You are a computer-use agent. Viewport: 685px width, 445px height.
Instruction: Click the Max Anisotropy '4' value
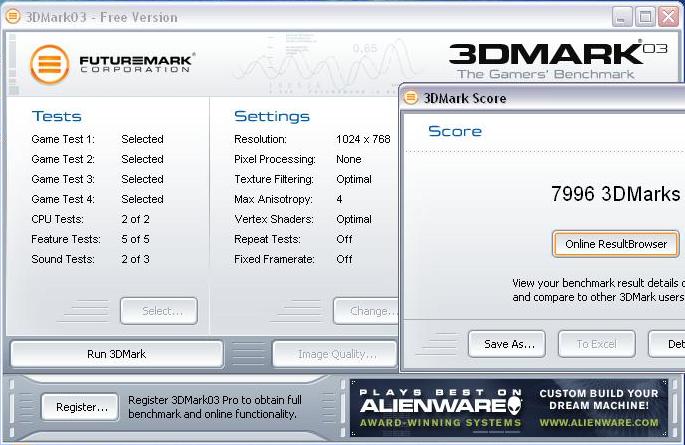[x=339, y=199]
